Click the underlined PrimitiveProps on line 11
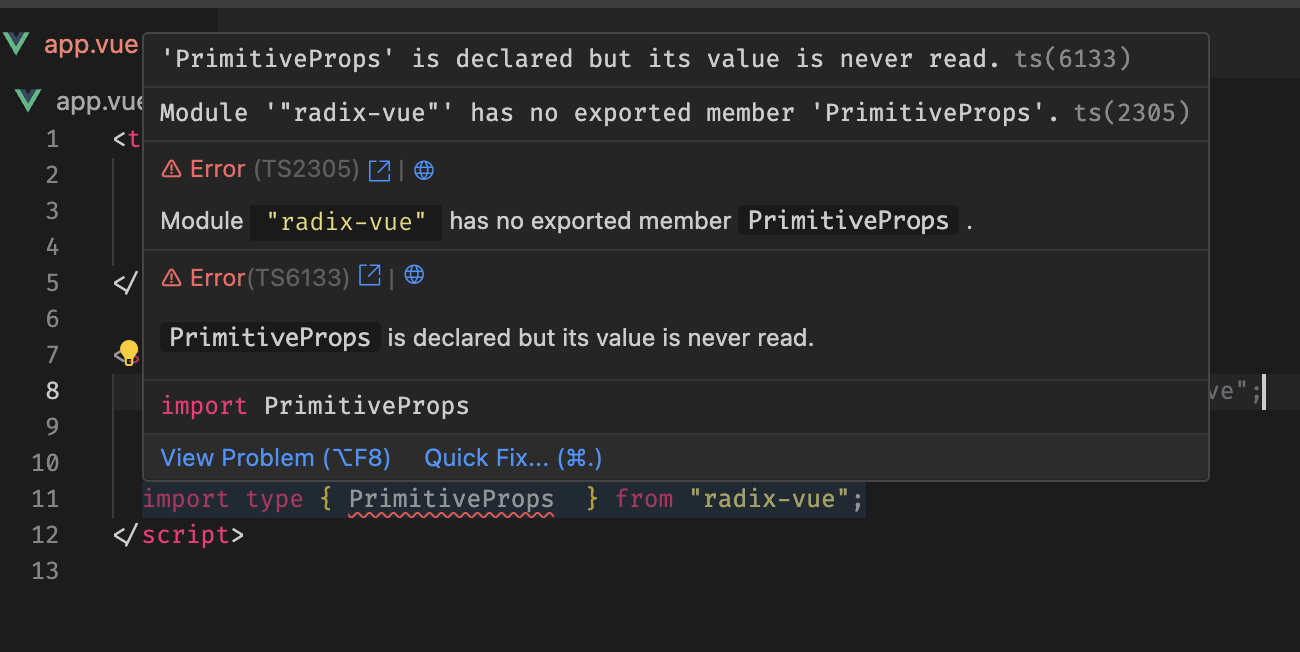 pos(451,498)
